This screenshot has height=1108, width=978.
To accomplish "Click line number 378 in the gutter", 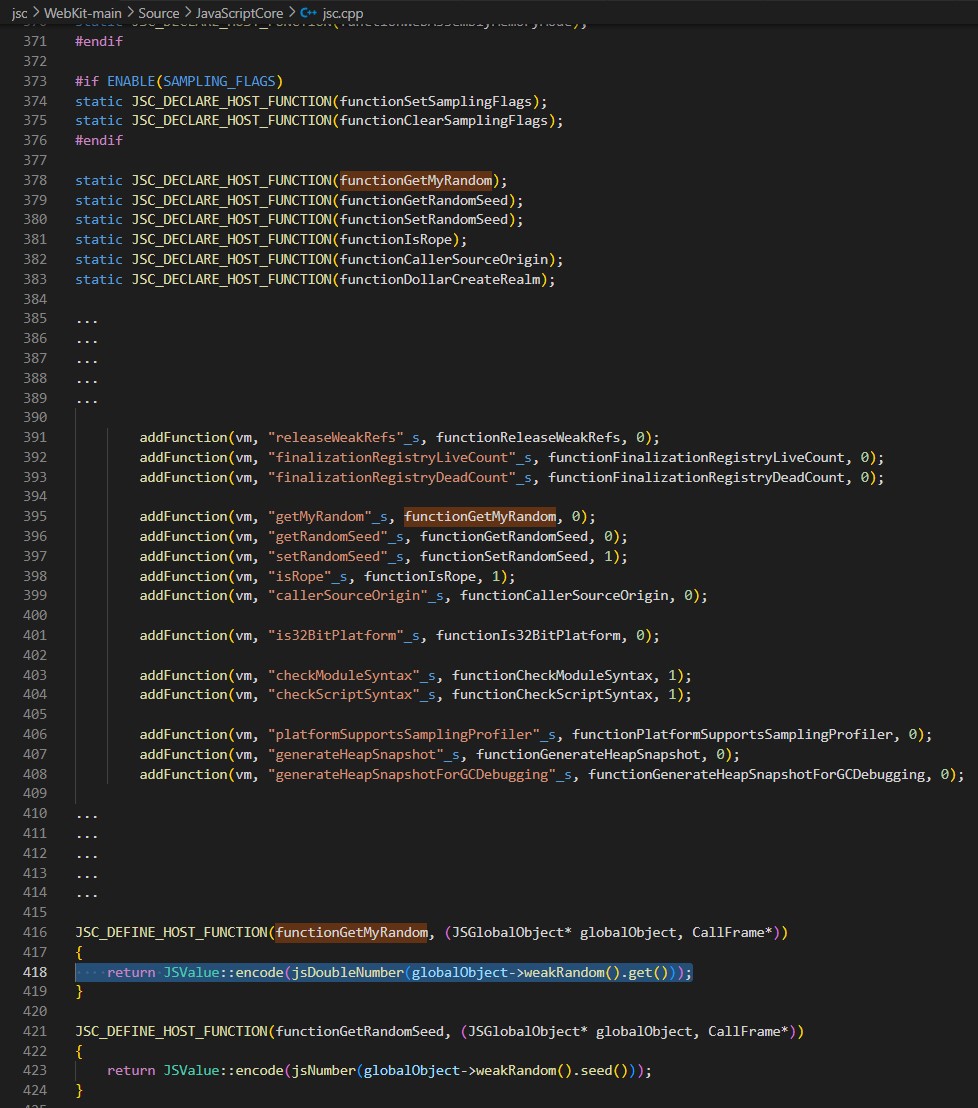I will (35, 180).
